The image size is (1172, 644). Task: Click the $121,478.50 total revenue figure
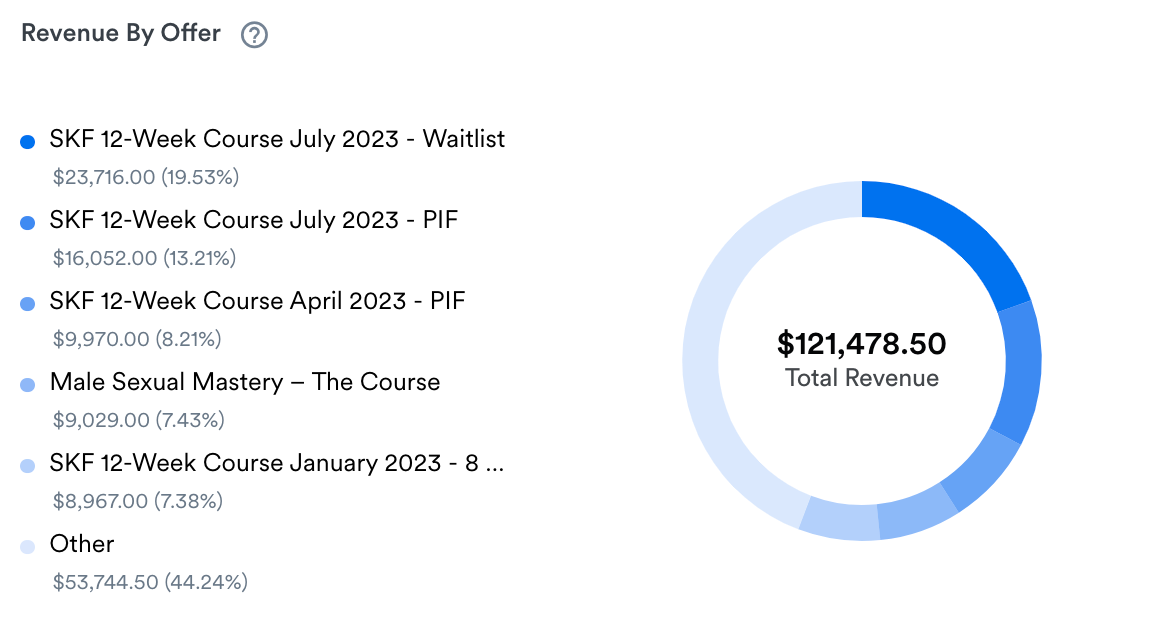(861, 344)
